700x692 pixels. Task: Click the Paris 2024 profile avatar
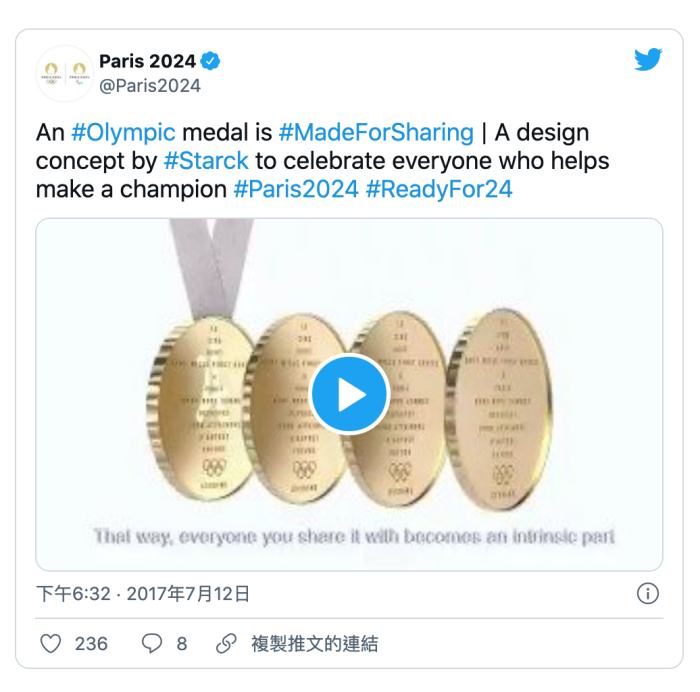[64, 73]
